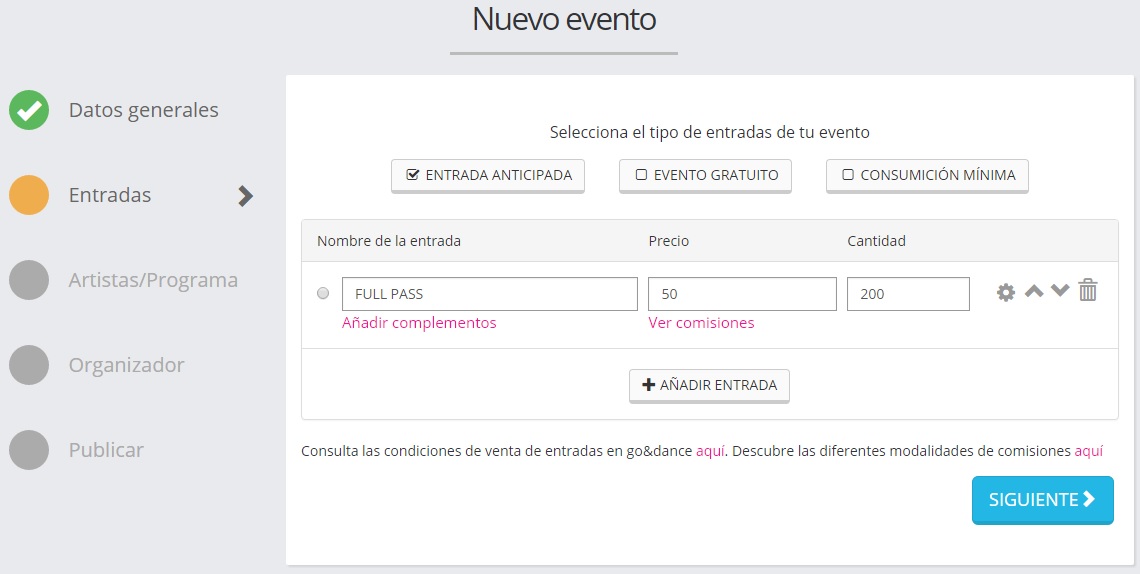
Task: Click the green Datos generales checkmark
Action: click(x=29, y=110)
